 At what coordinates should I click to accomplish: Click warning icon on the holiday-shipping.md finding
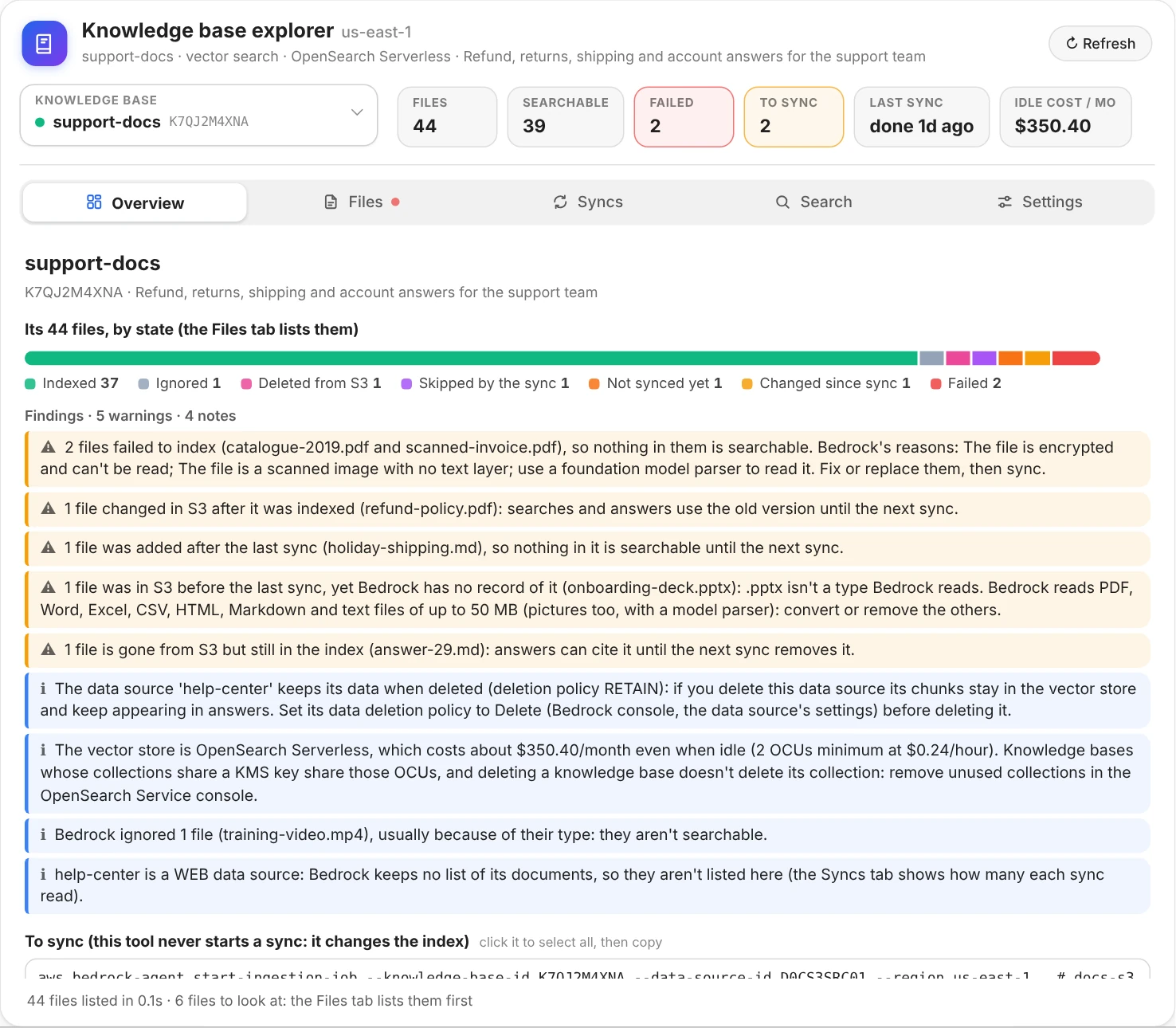coord(49,547)
